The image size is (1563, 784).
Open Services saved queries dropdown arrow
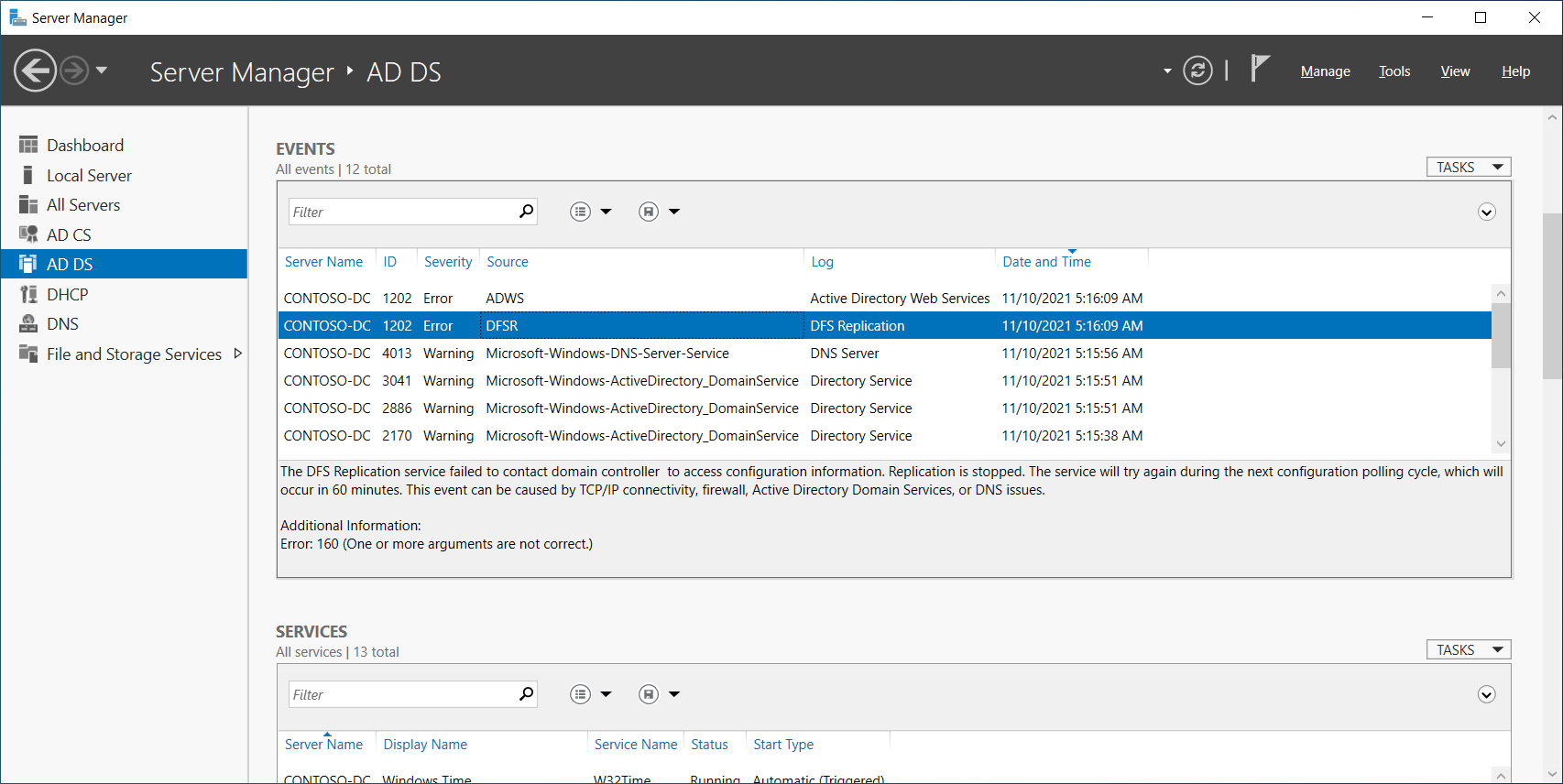tap(674, 694)
